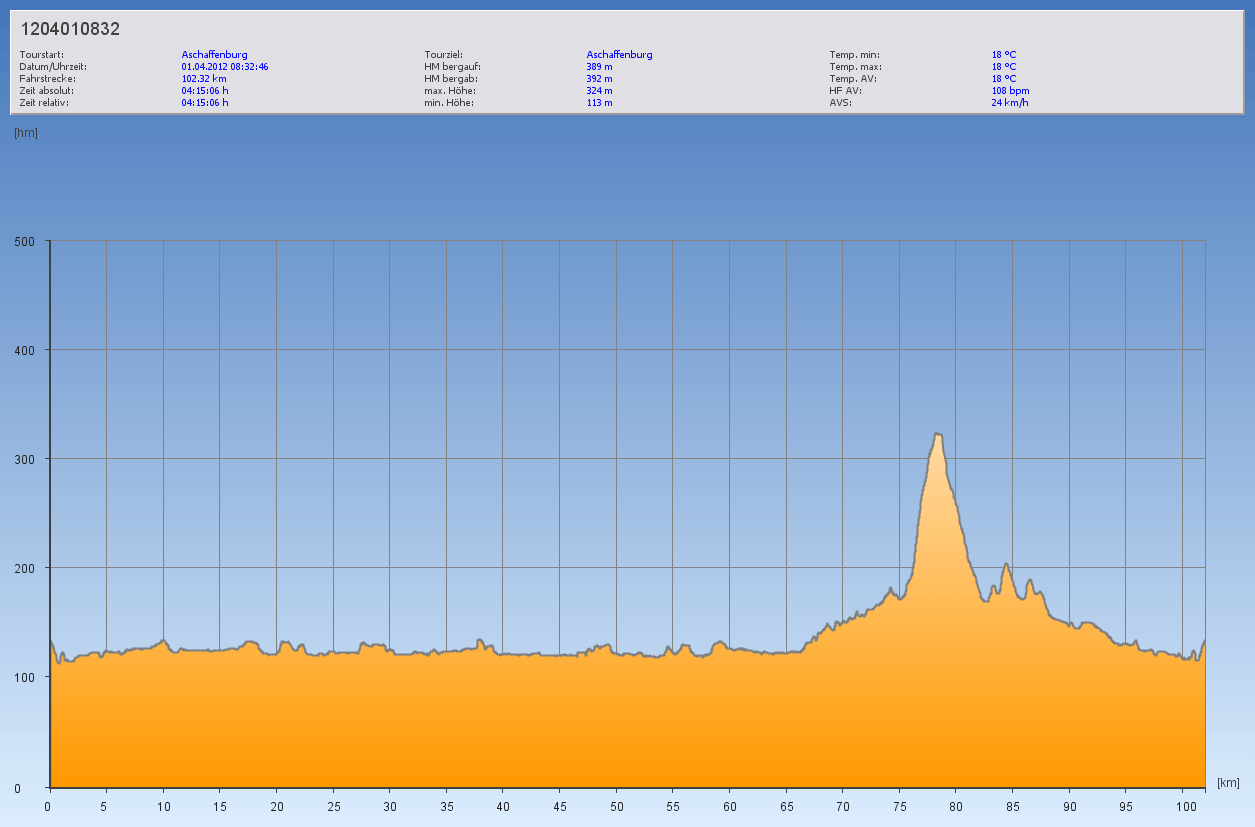1255x827 pixels.
Task: Click the Tourziel value Aschaffenburg
Action: pyautogui.click(x=619, y=55)
